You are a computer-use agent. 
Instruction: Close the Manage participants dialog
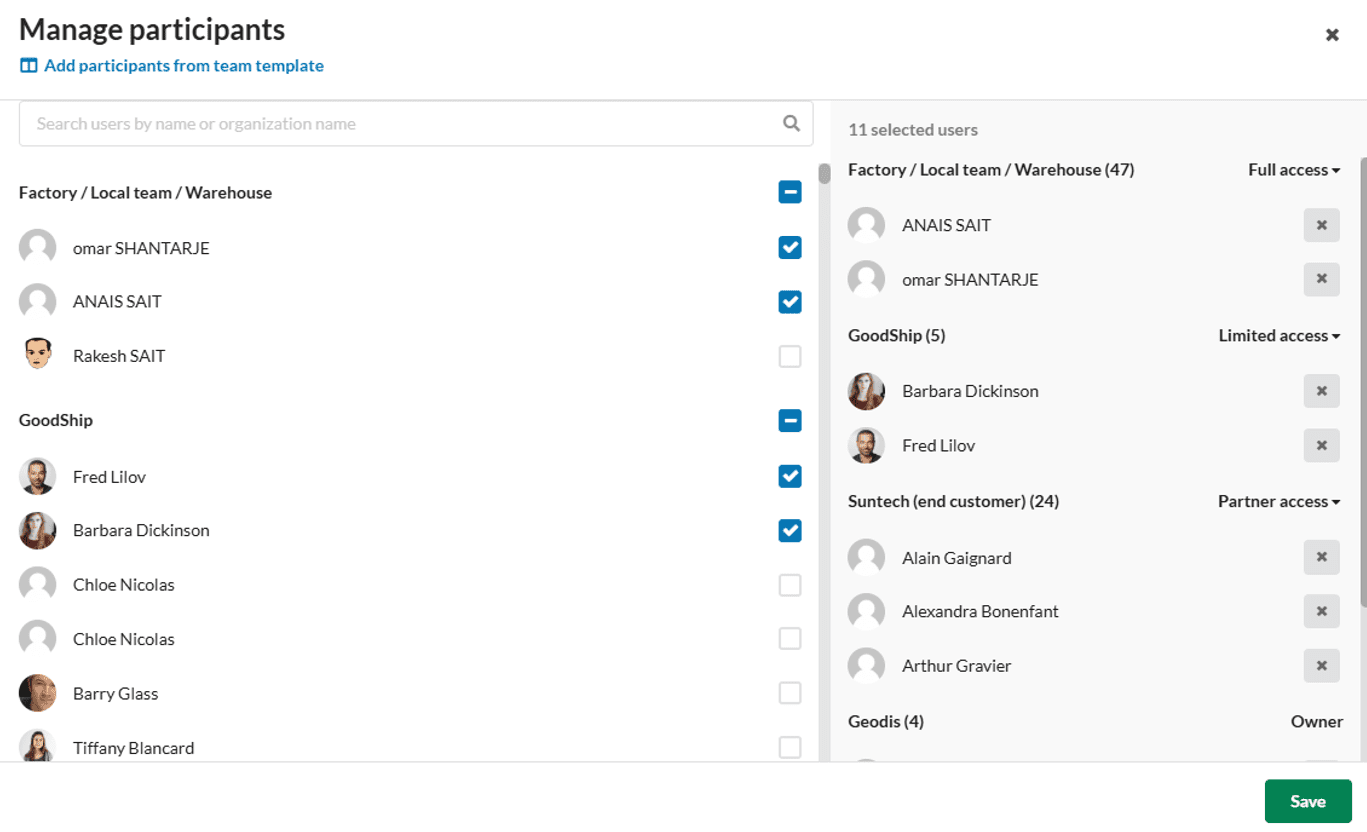1332,35
